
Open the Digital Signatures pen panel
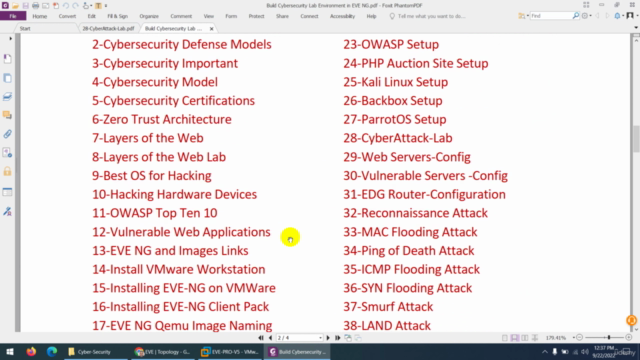(x=7, y=211)
